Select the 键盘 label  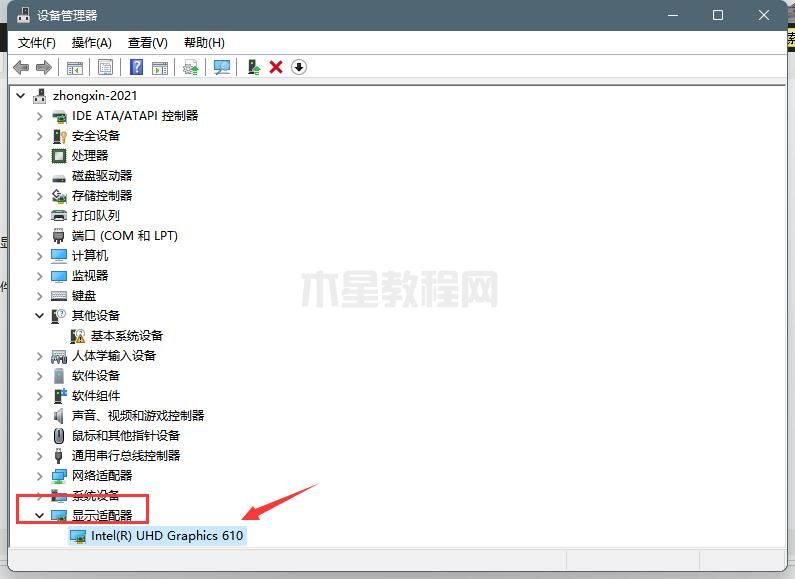click(84, 296)
